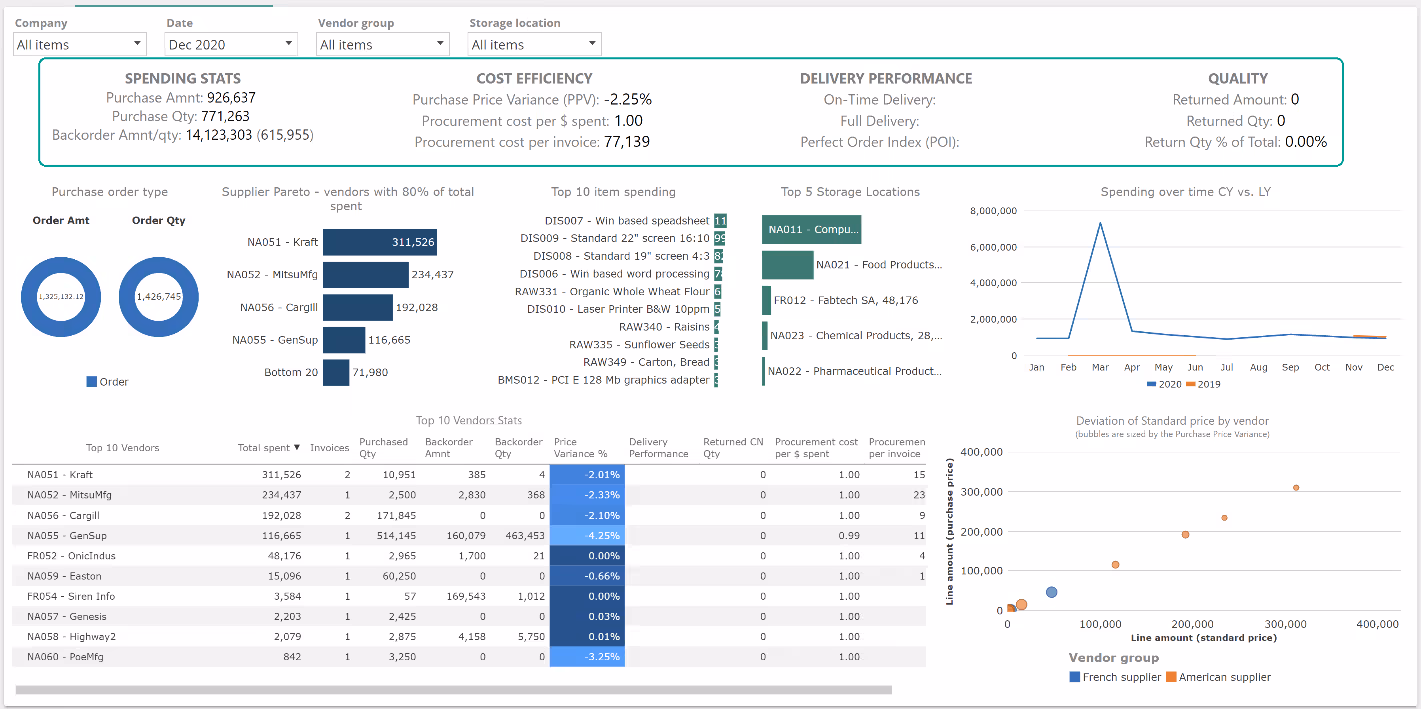Open the Storage location filter dropdown
1421x709 pixels.
[x=535, y=44]
